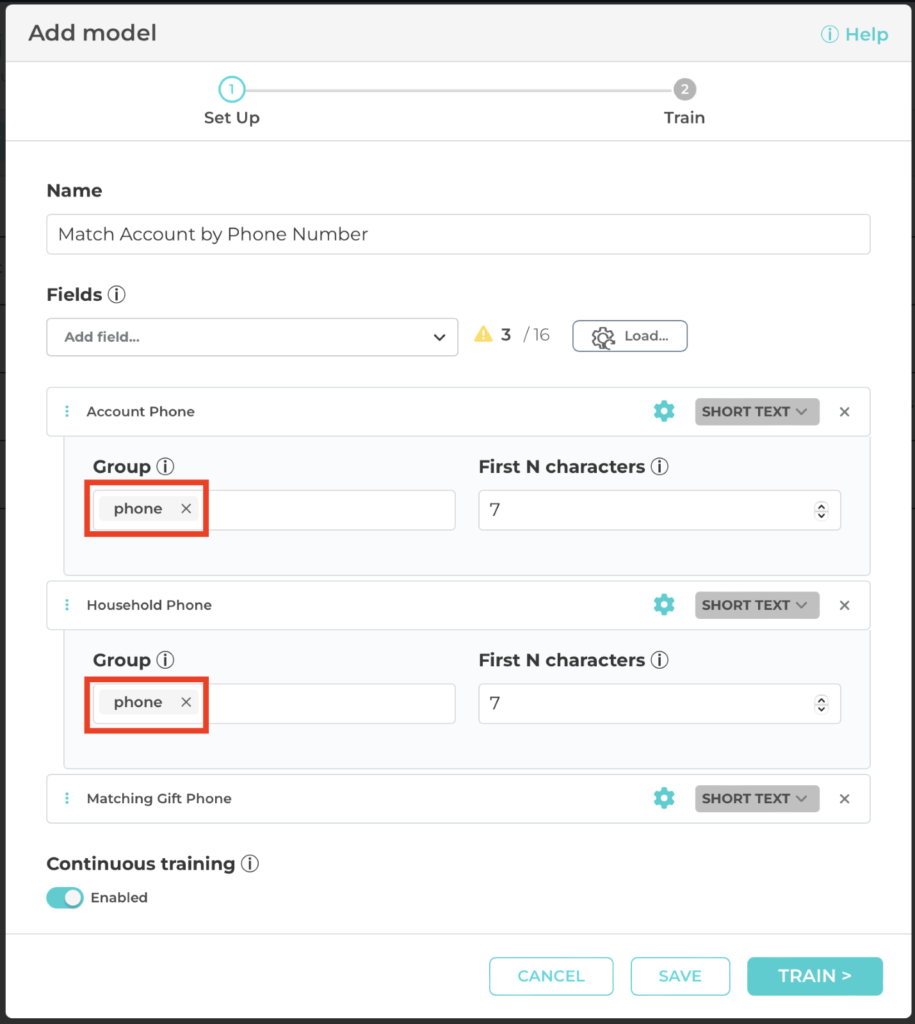Select the Set Up step
This screenshot has height=1024, width=915.
pyautogui.click(x=232, y=89)
